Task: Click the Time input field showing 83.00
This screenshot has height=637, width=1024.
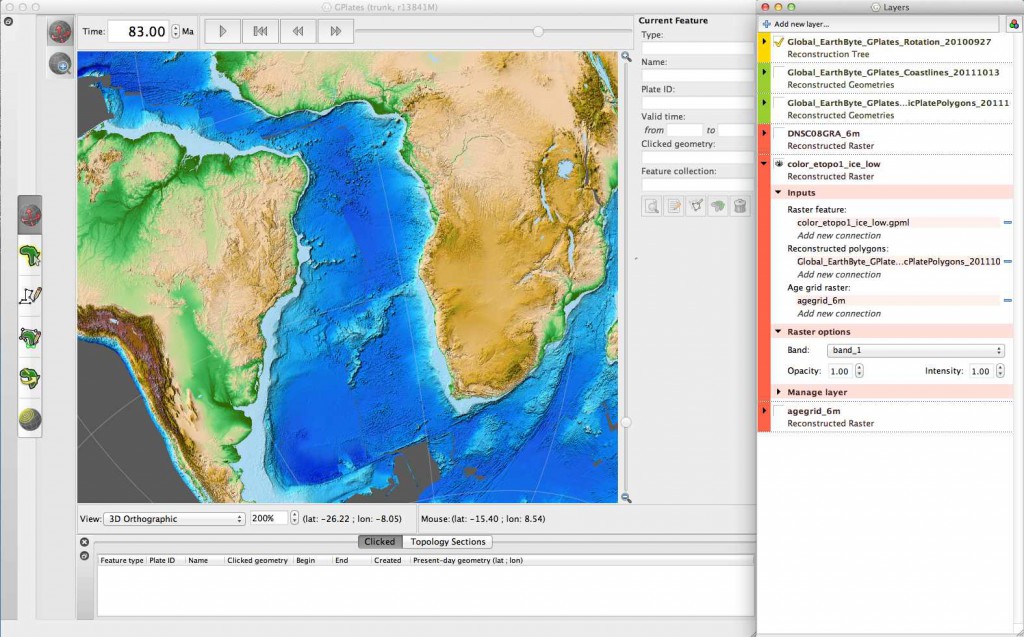Action: (140, 31)
